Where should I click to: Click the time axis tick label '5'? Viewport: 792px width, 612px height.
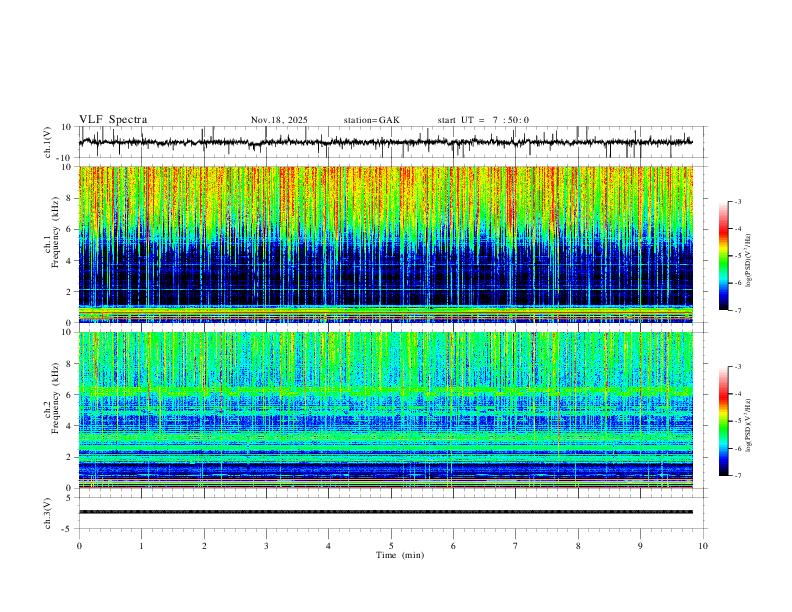click(391, 546)
